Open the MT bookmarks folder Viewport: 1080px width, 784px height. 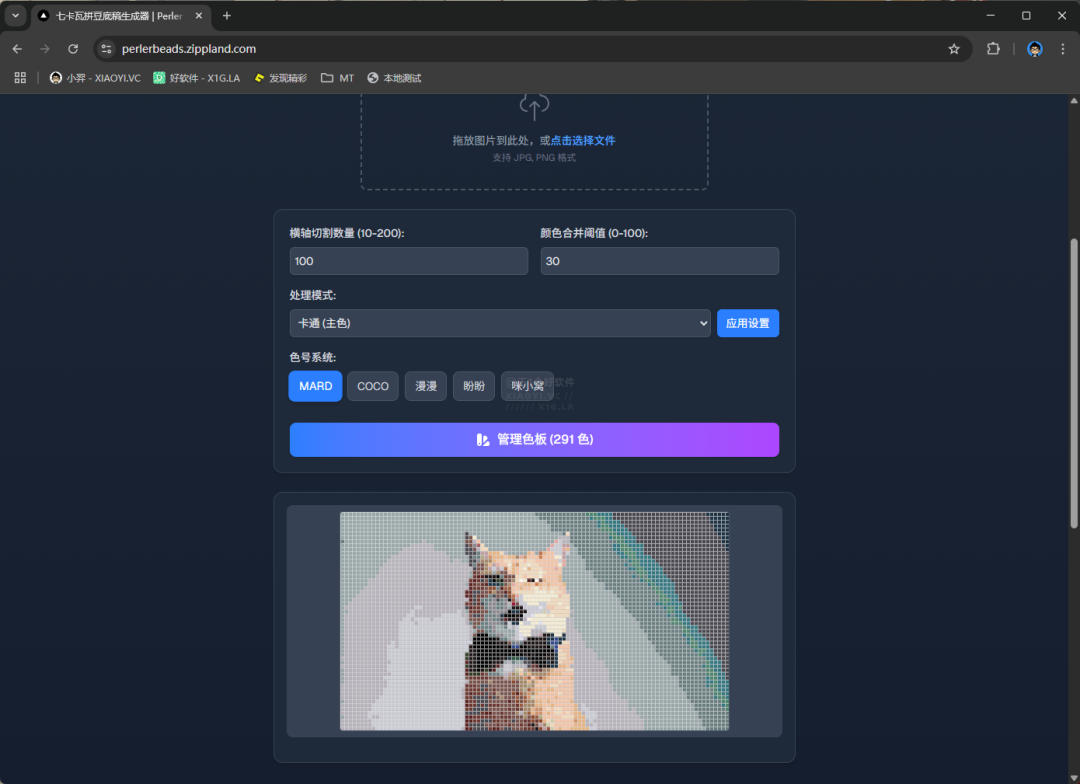tap(338, 78)
